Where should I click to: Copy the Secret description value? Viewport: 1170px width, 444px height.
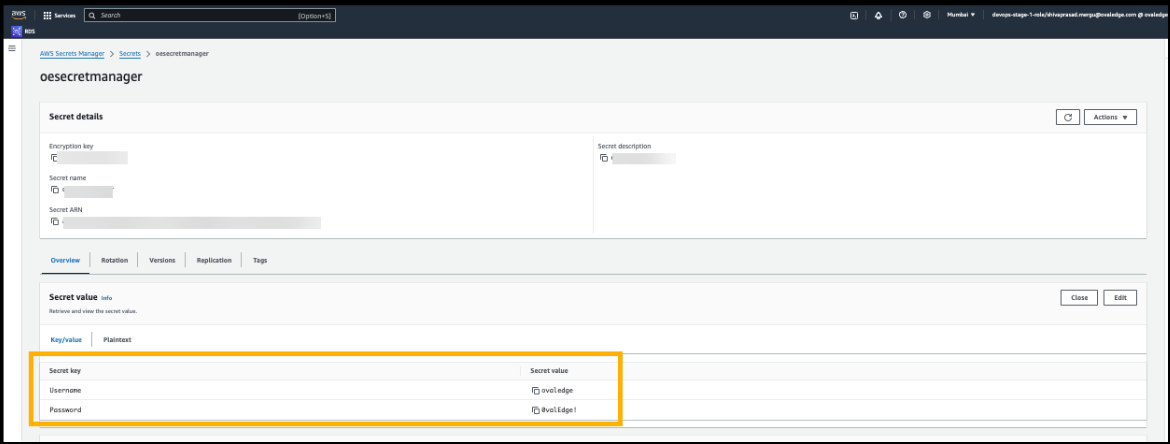[x=604, y=158]
